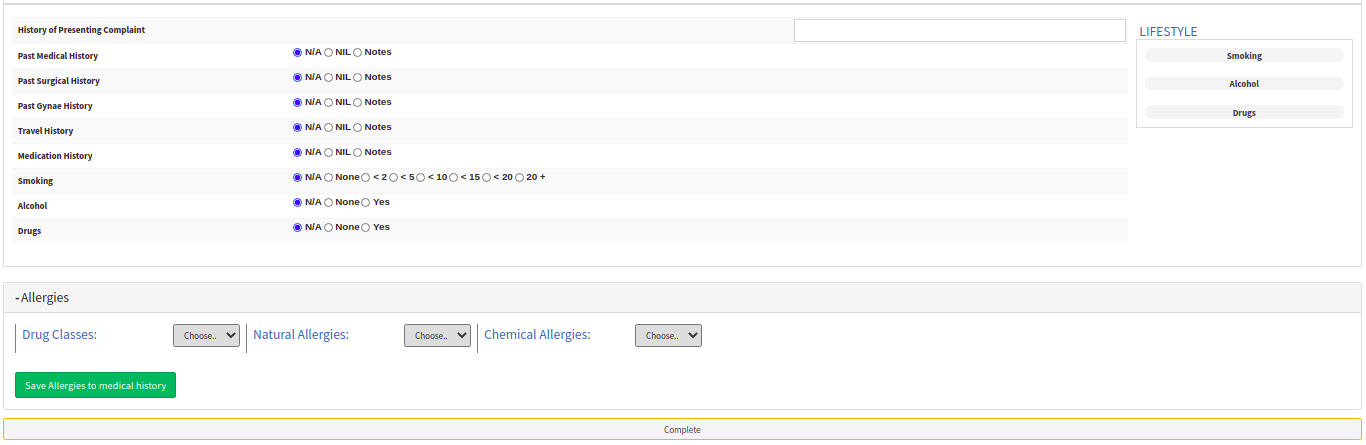
Task: Select the '< 10' smoking option
Action: point(422,177)
